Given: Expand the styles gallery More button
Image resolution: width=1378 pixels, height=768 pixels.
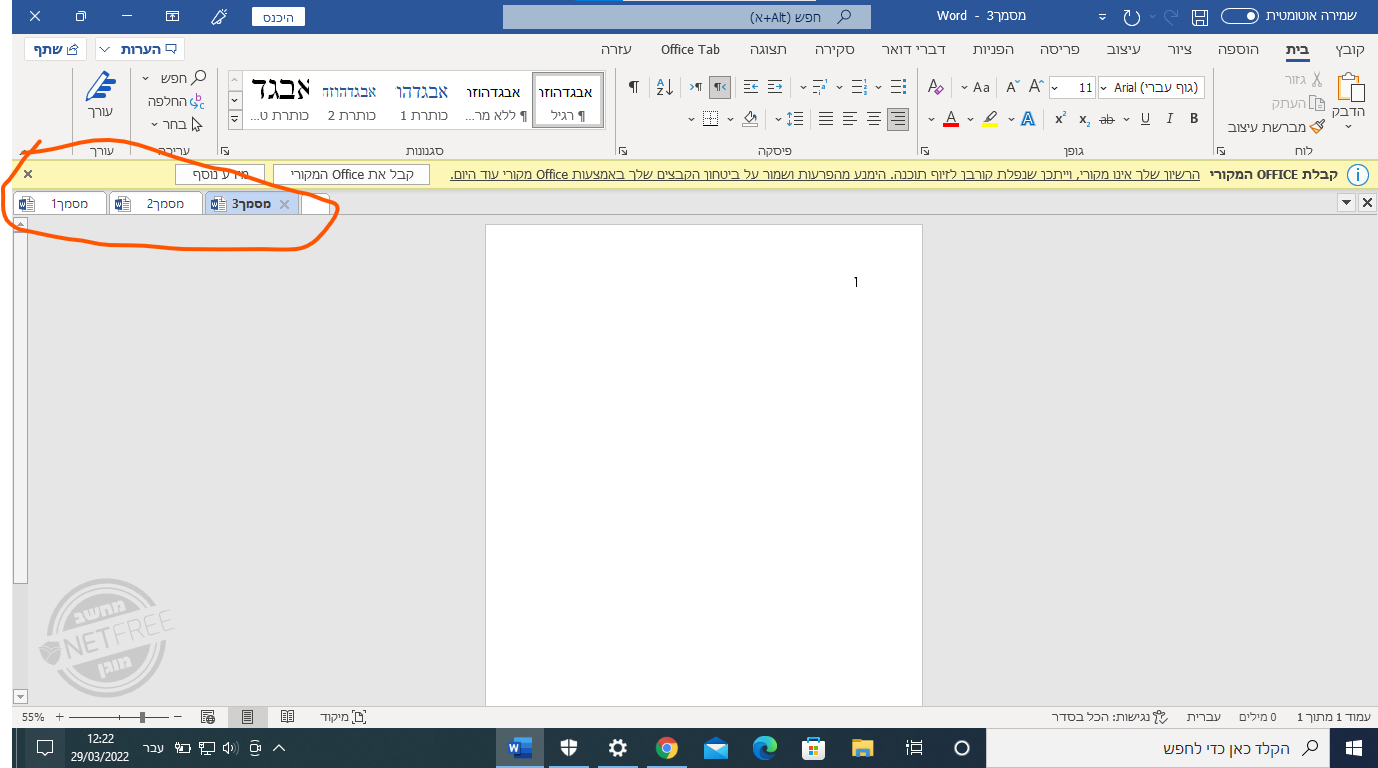Looking at the screenshot, I should click(x=235, y=118).
